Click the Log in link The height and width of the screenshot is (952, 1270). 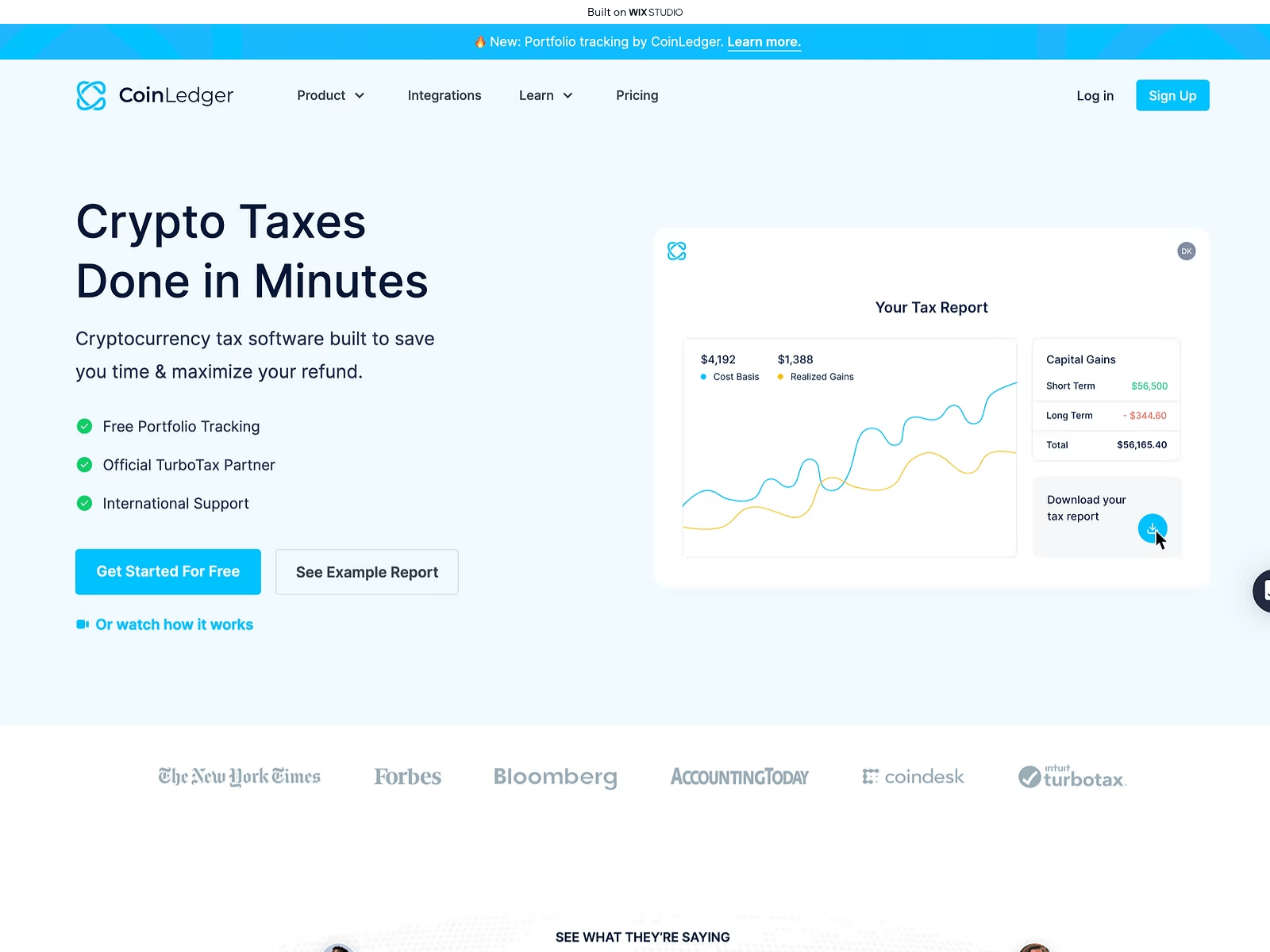click(1095, 96)
